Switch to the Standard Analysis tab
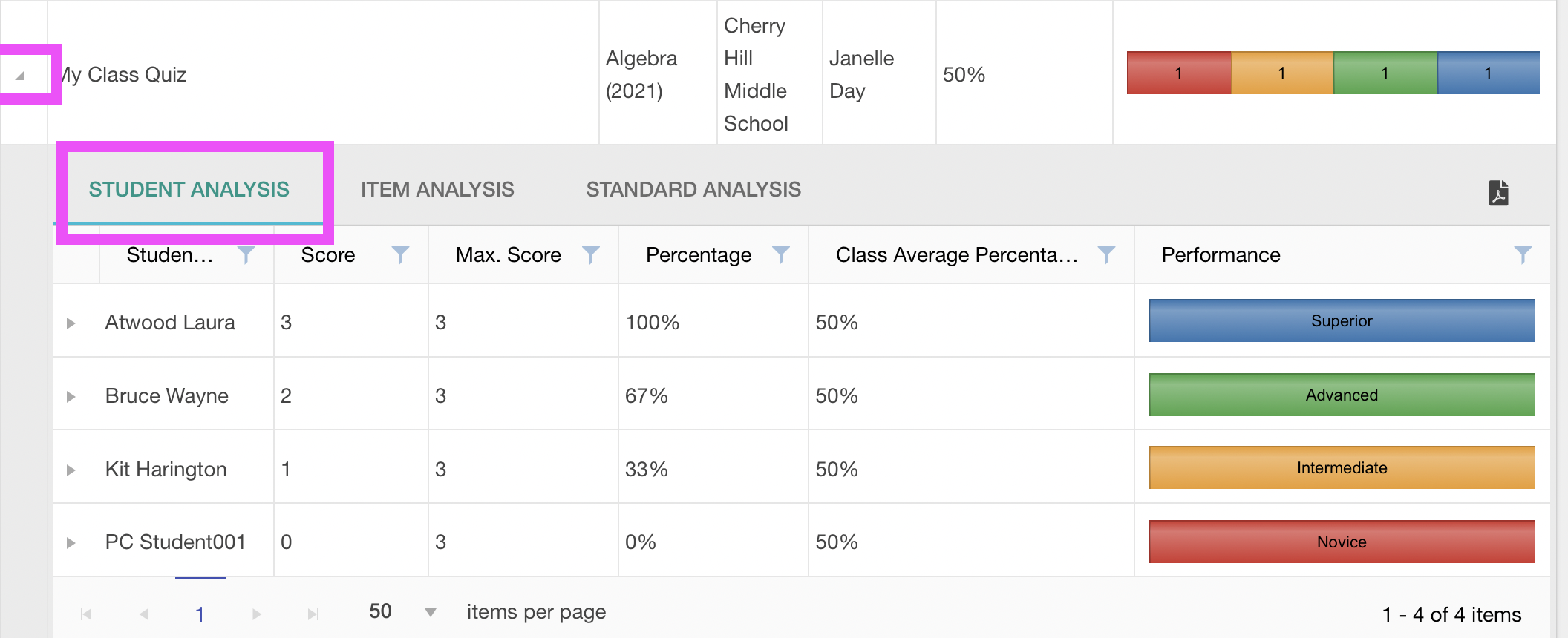 (x=693, y=190)
